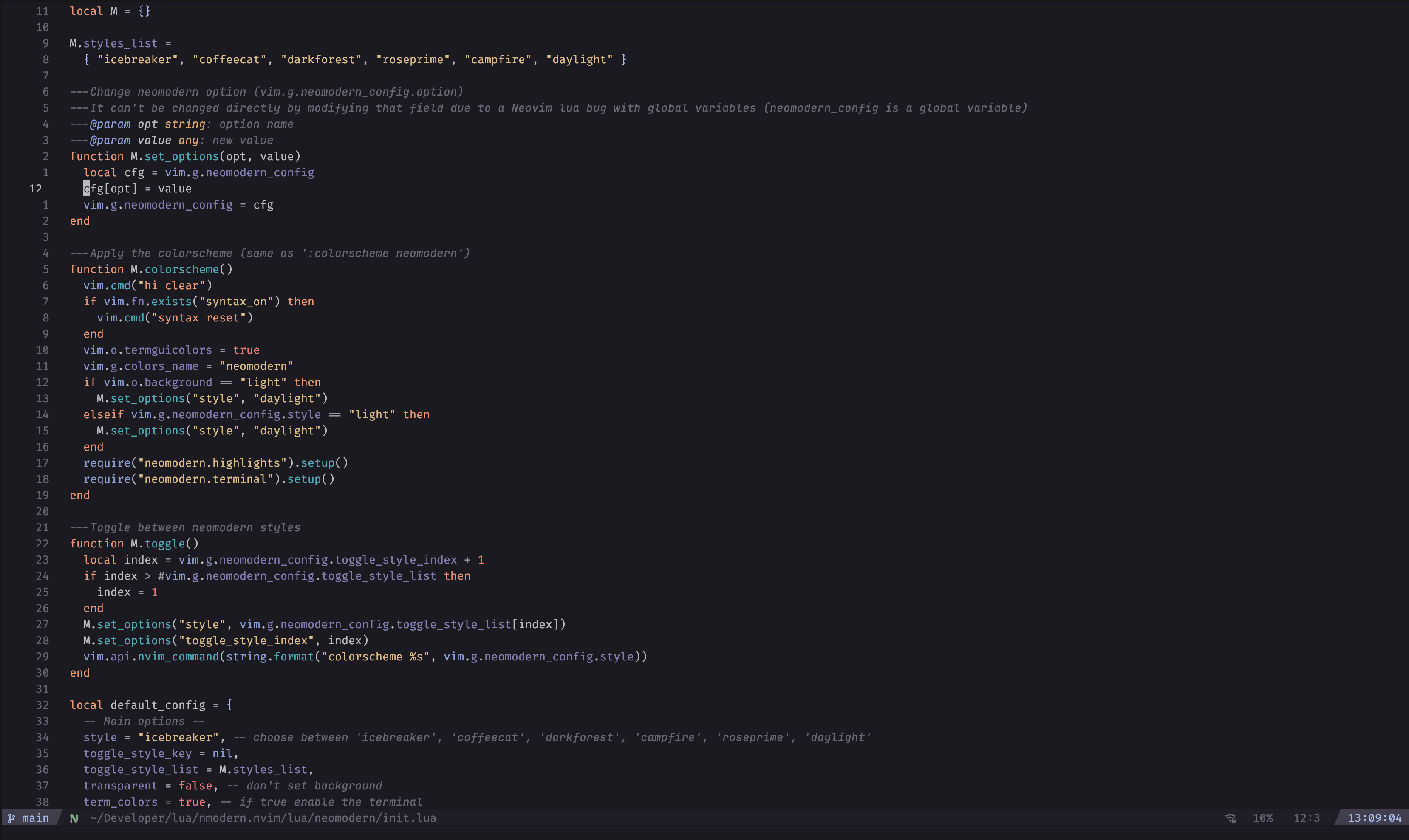Viewport: 1409px width, 840px height.
Task: Click M.set_options("toggle_style_index", index) line
Action: tap(226, 640)
